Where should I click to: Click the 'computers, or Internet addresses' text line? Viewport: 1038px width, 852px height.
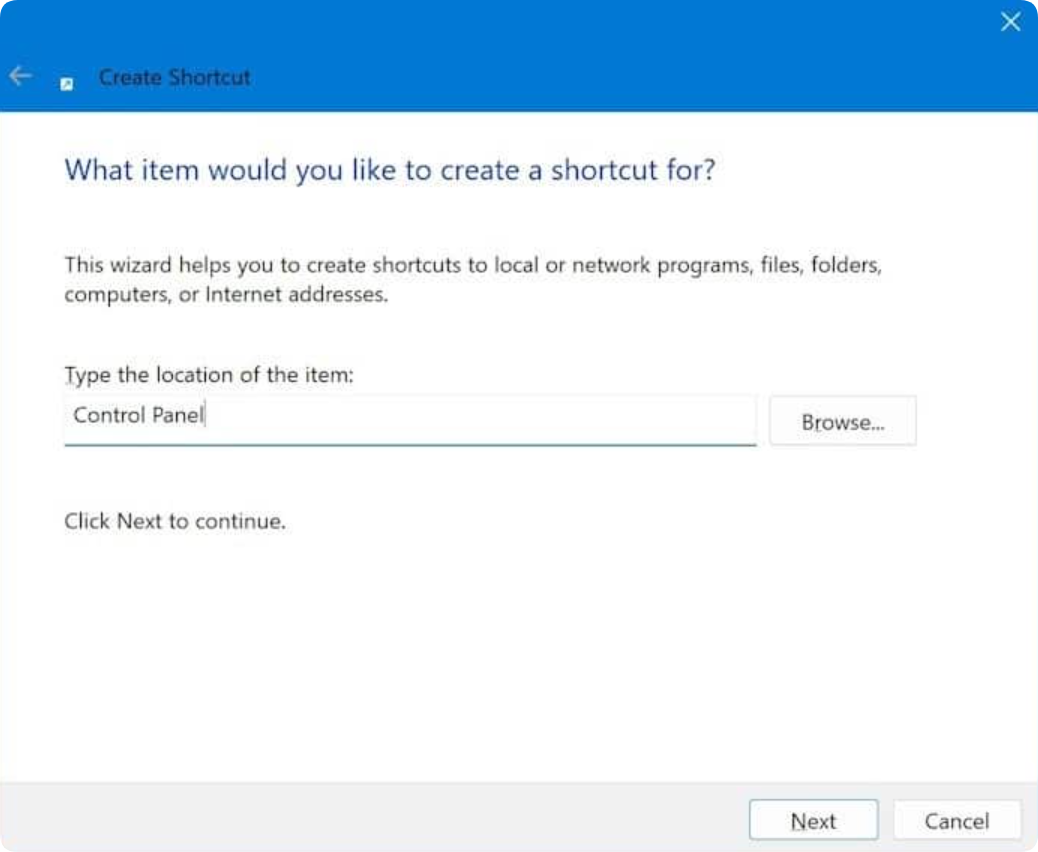[x=225, y=295]
